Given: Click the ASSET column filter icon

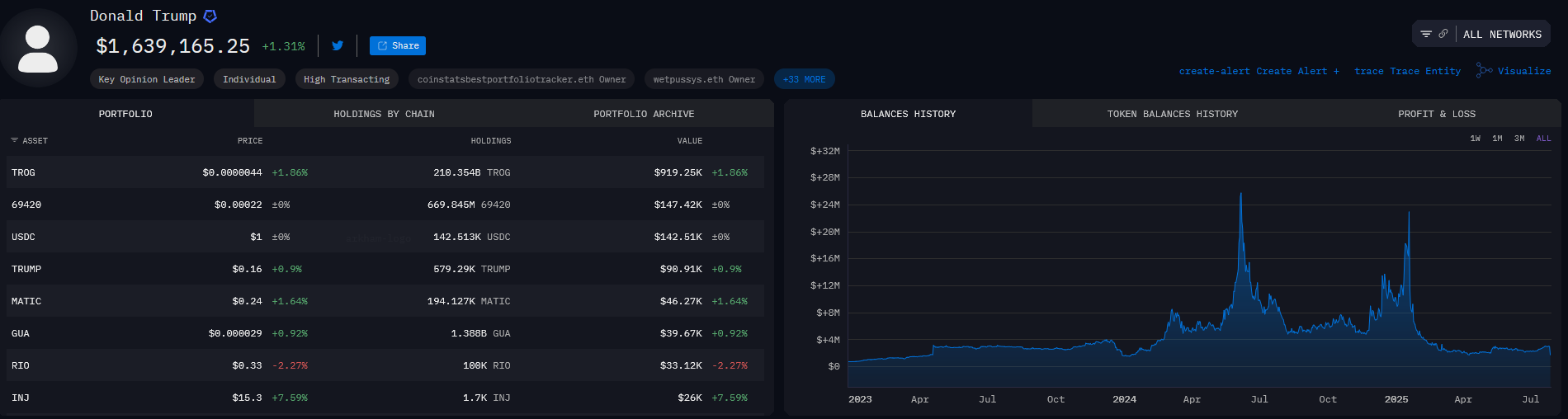Looking at the screenshot, I should point(14,141).
